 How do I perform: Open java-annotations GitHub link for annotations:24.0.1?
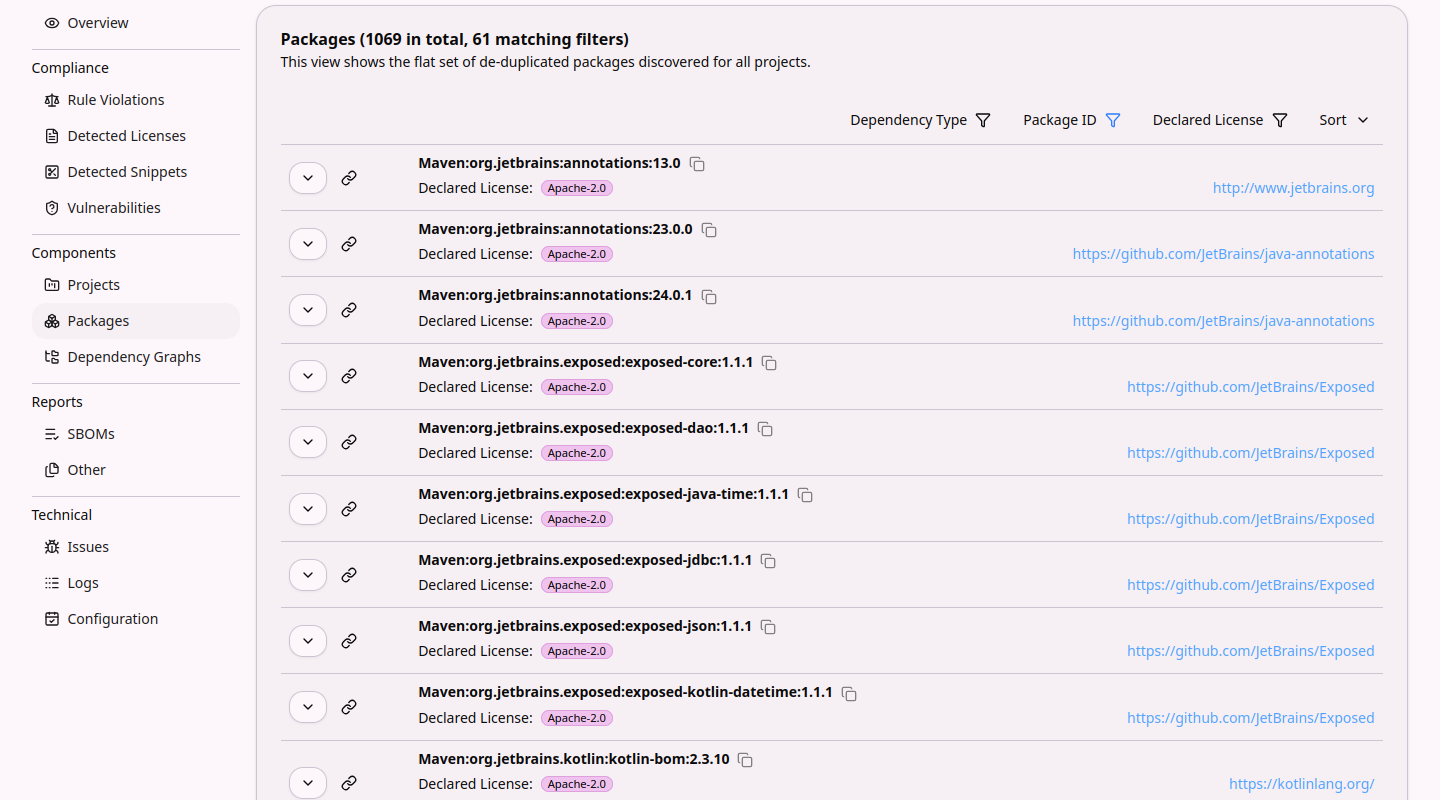click(x=1223, y=321)
